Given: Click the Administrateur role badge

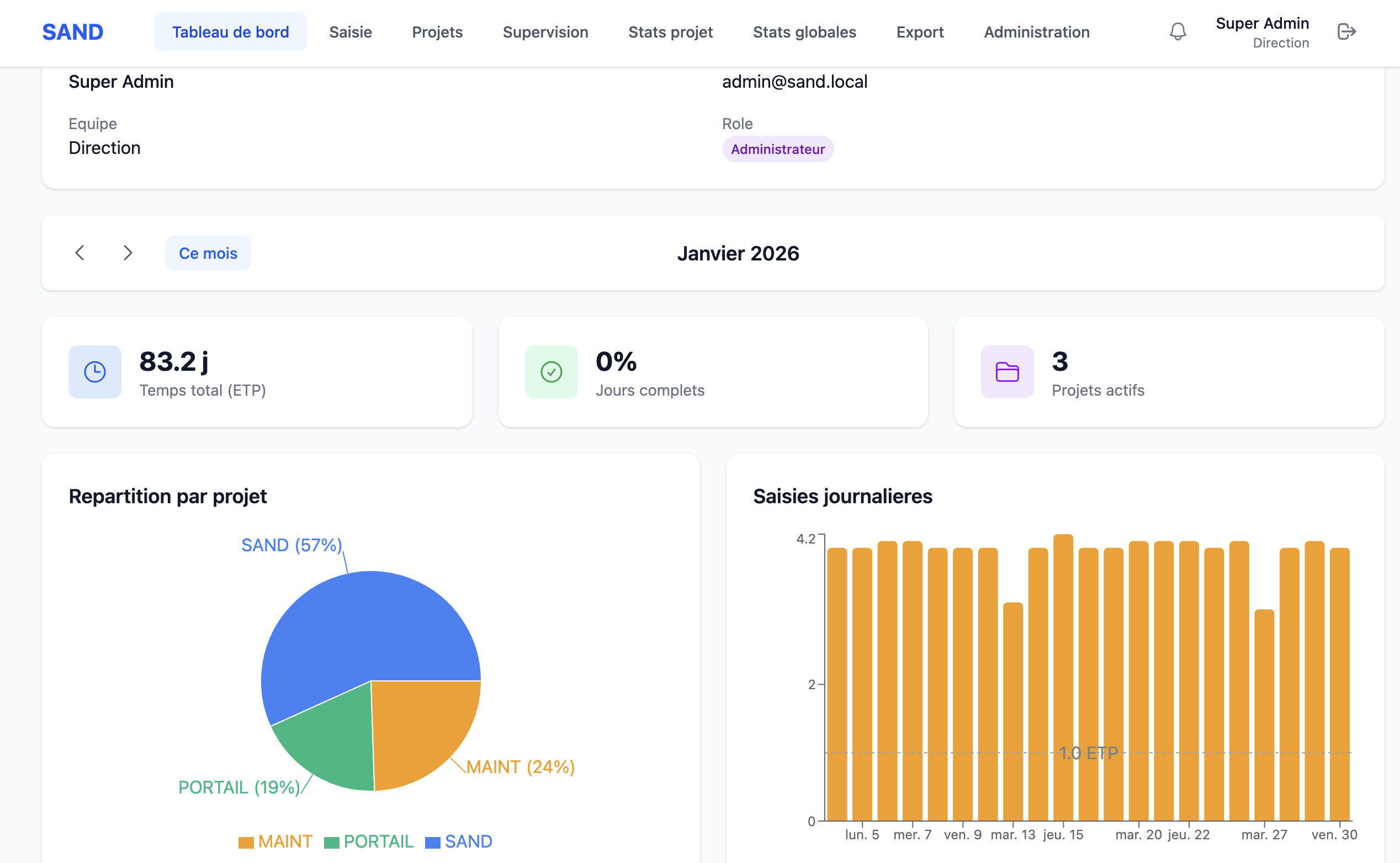Looking at the screenshot, I should 777,149.
